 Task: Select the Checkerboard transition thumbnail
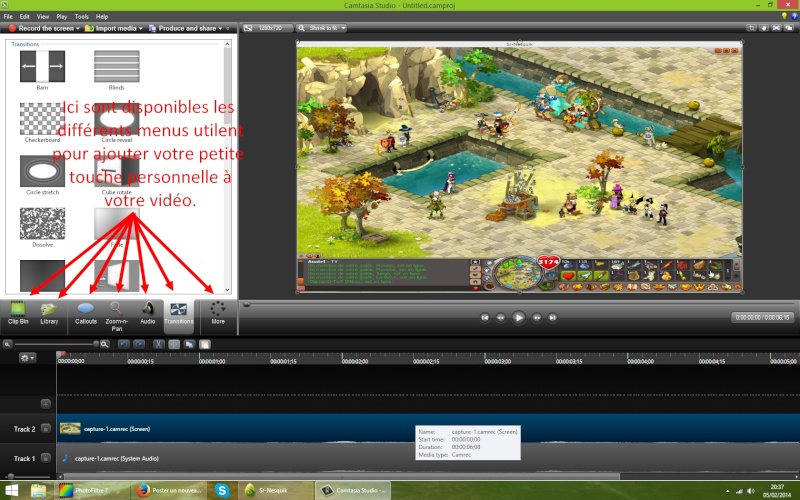tap(42, 119)
